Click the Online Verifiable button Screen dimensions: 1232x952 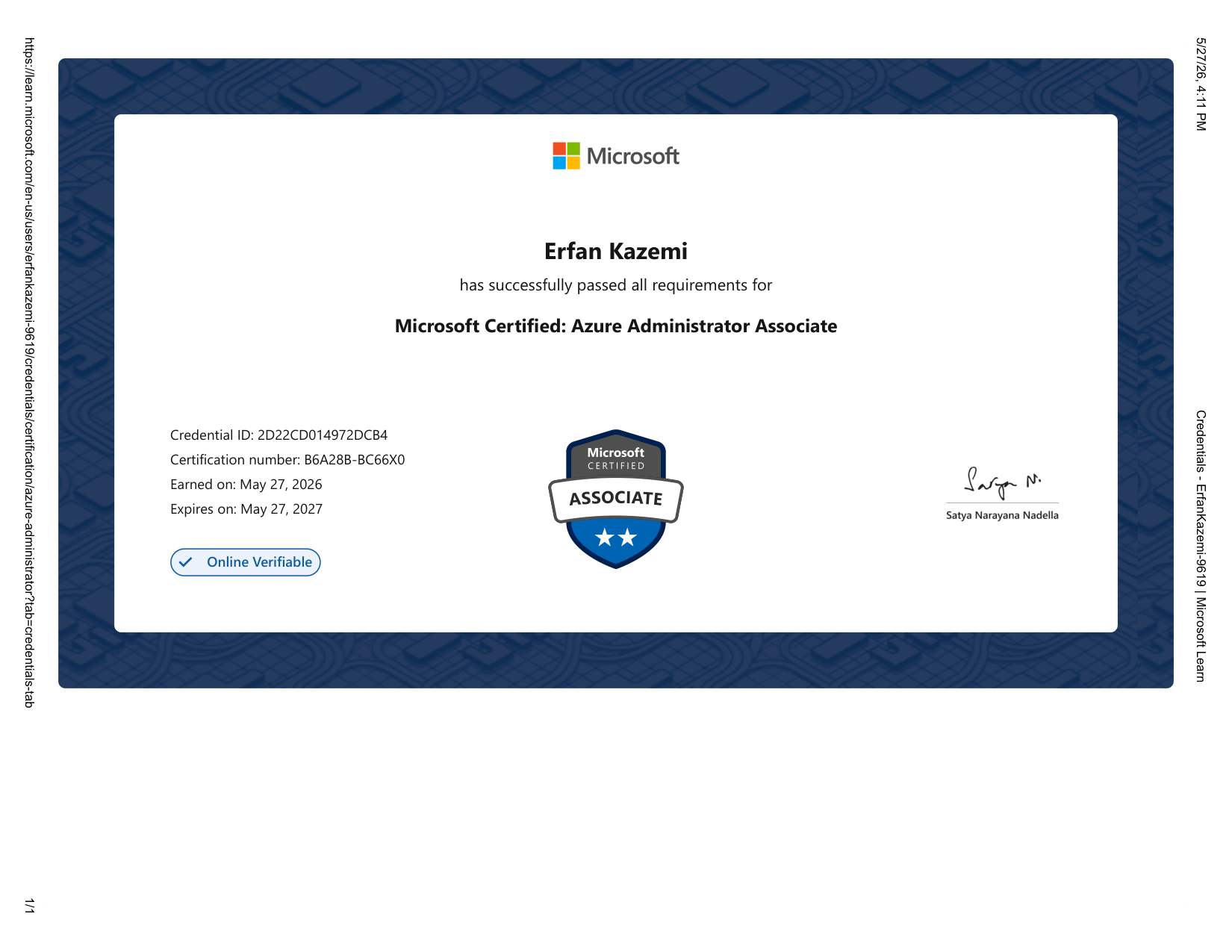tap(246, 562)
